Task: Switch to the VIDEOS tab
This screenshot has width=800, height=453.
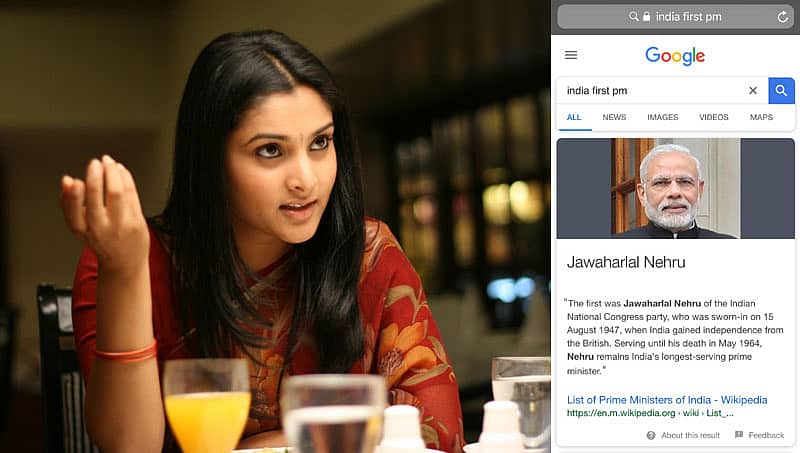Action: coord(713,117)
